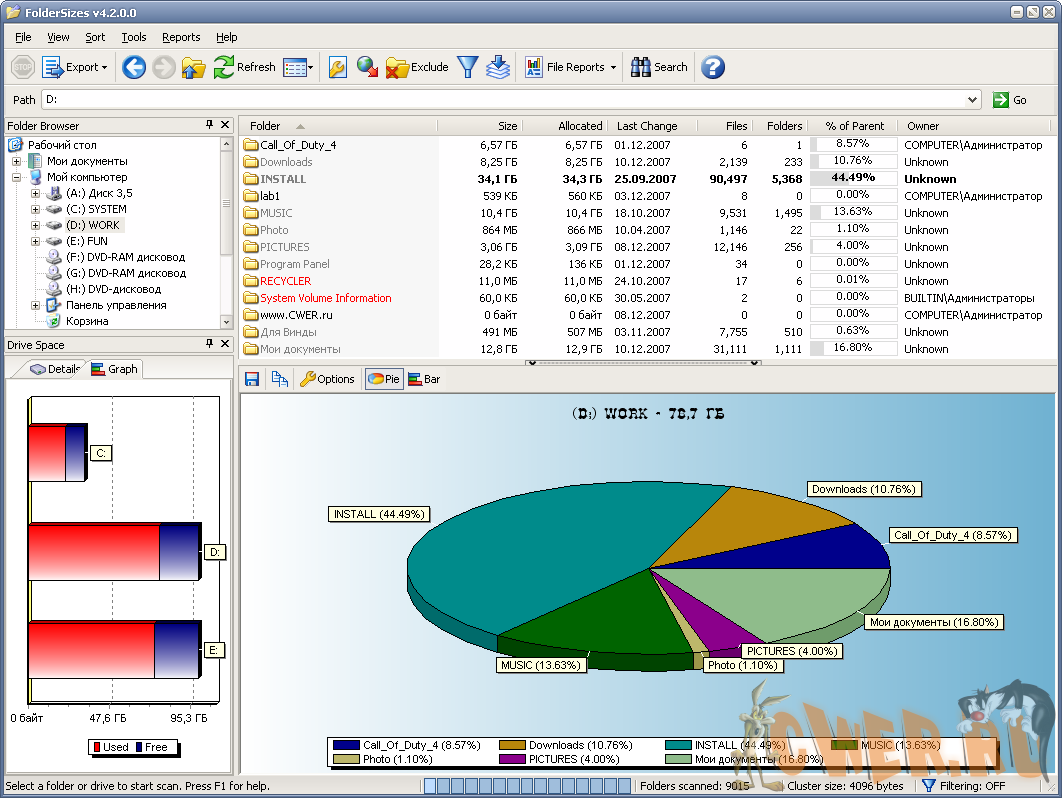This screenshot has width=1062, height=798.
Task: Copy the graph to clipboard
Action: [280, 379]
